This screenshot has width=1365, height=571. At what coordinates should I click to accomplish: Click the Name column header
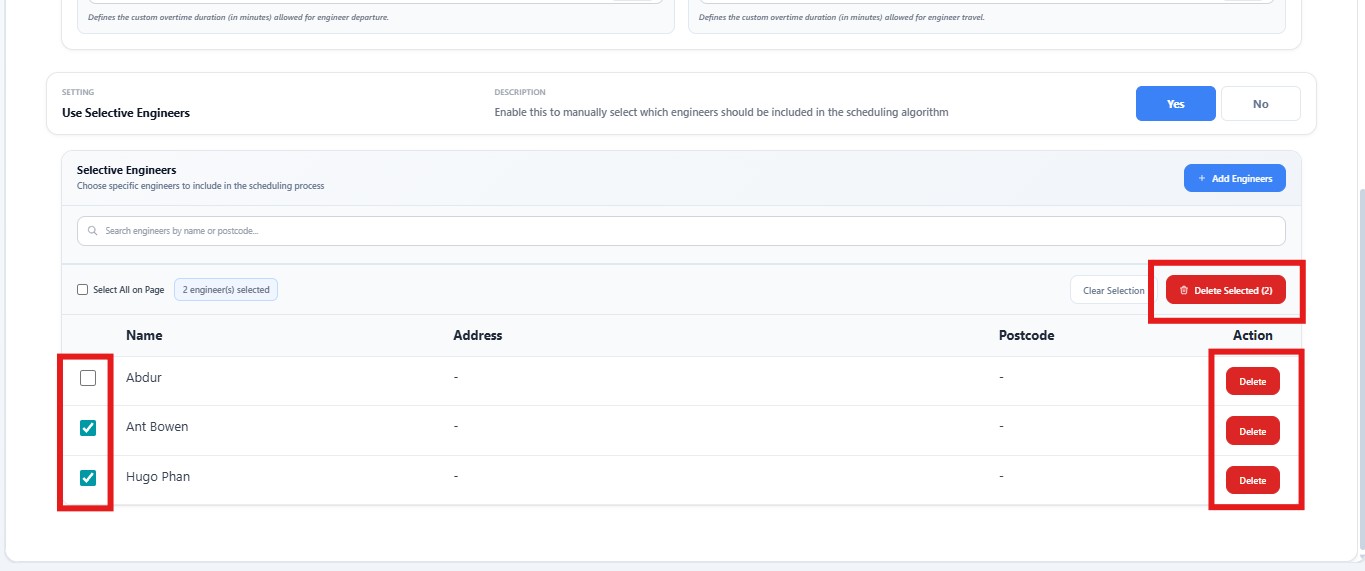coord(144,336)
